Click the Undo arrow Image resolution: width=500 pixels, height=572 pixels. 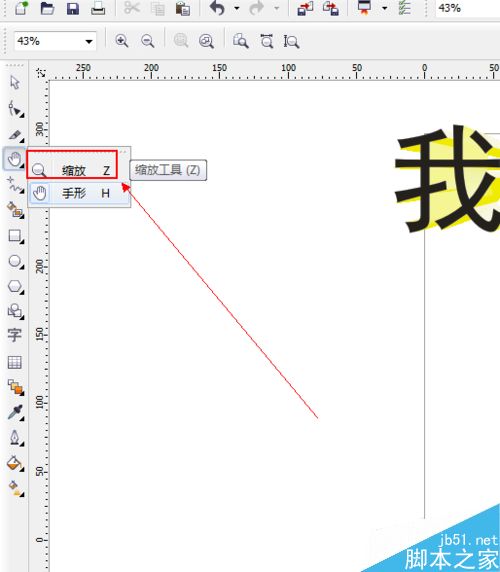click(217, 8)
